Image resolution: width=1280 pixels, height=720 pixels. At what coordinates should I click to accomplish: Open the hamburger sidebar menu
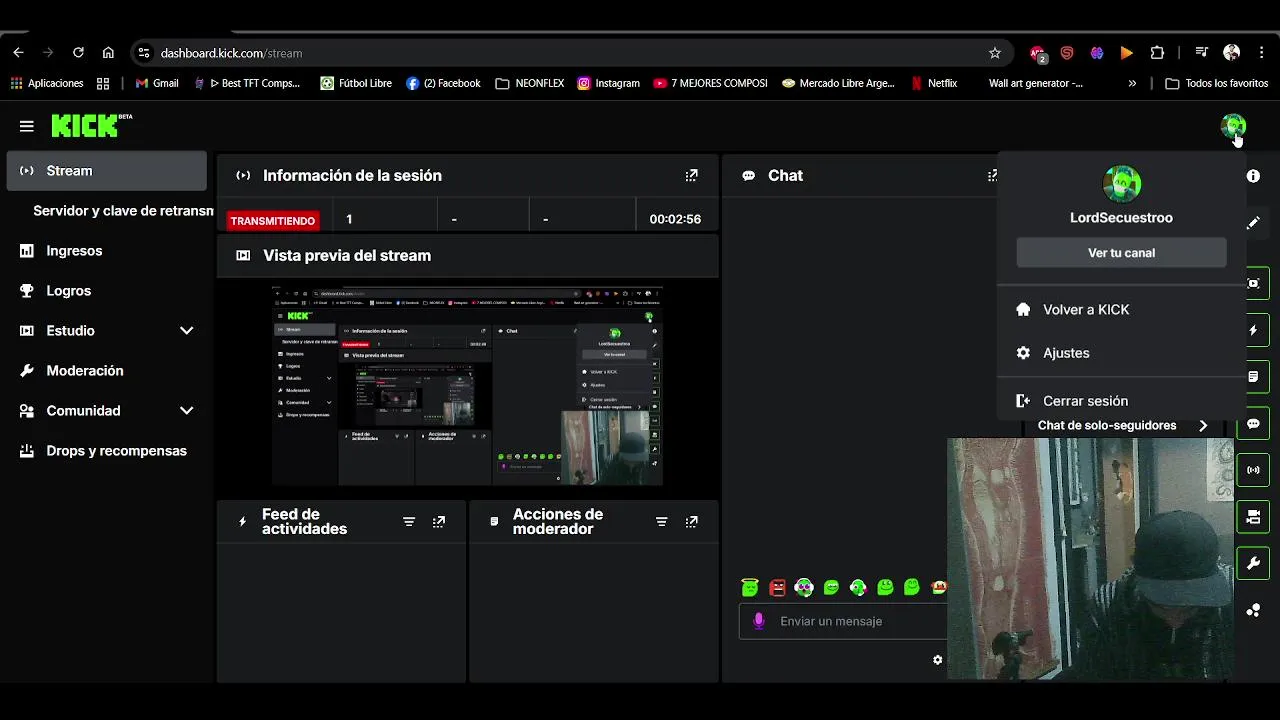[x=27, y=126]
